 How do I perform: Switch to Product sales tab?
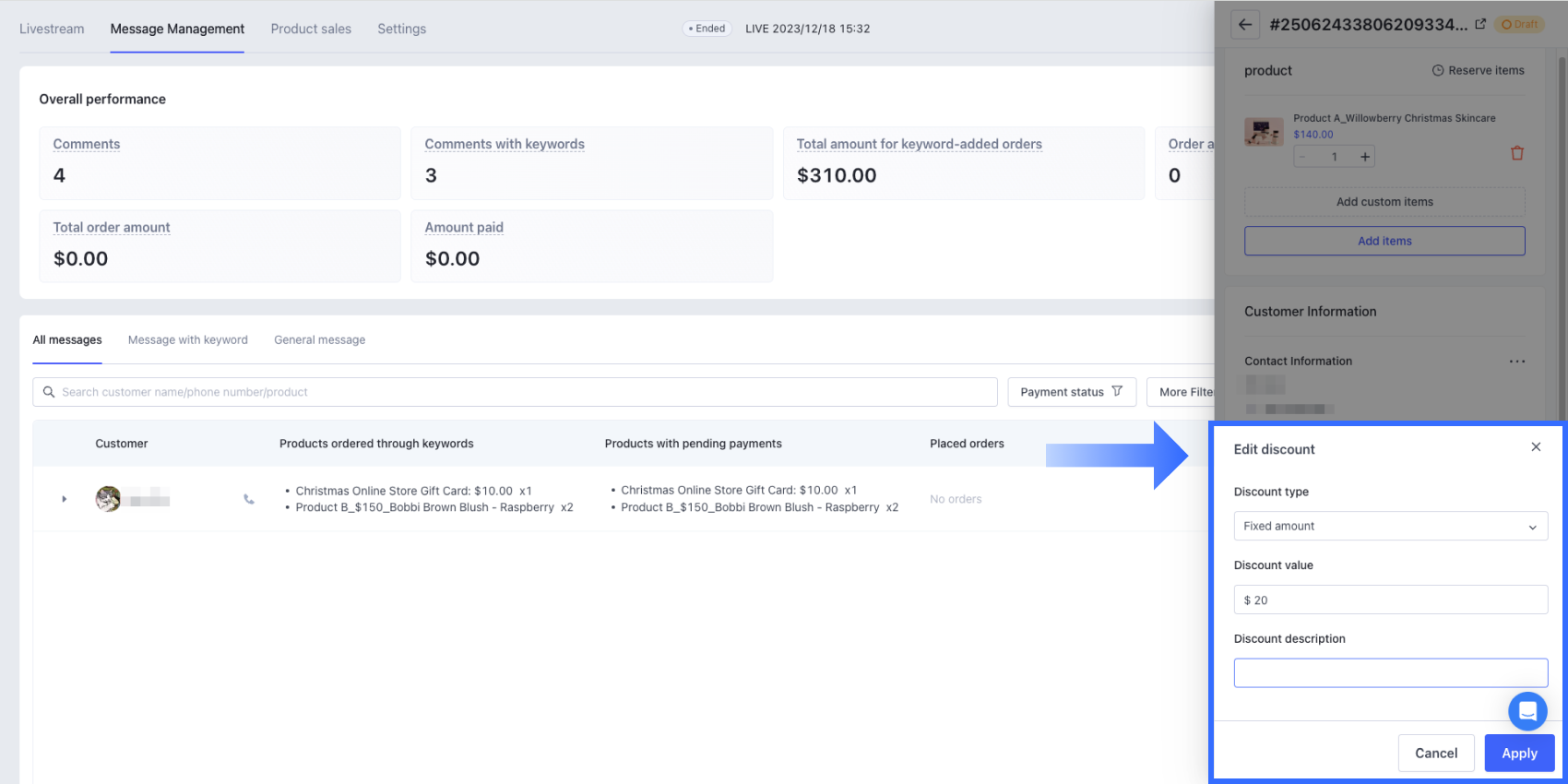(x=311, y=29)
